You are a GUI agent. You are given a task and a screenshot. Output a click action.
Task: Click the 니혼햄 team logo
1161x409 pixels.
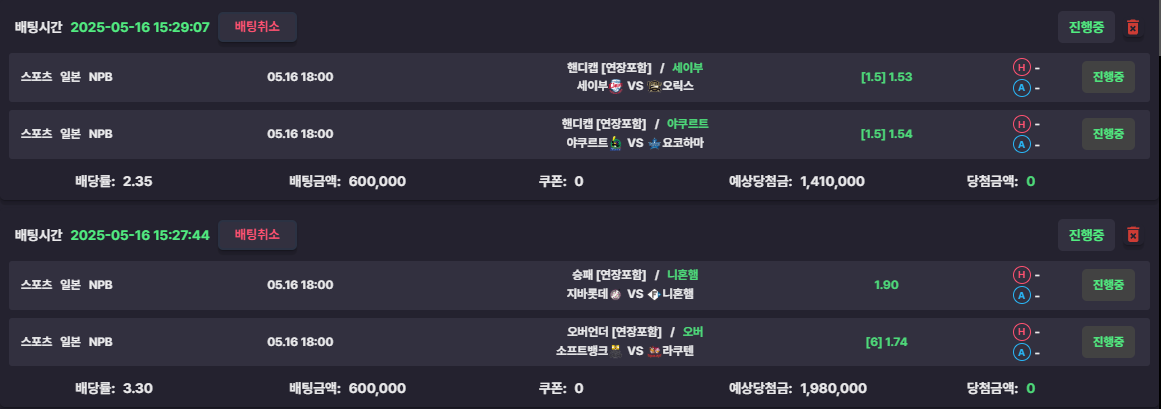click(653, 294)
